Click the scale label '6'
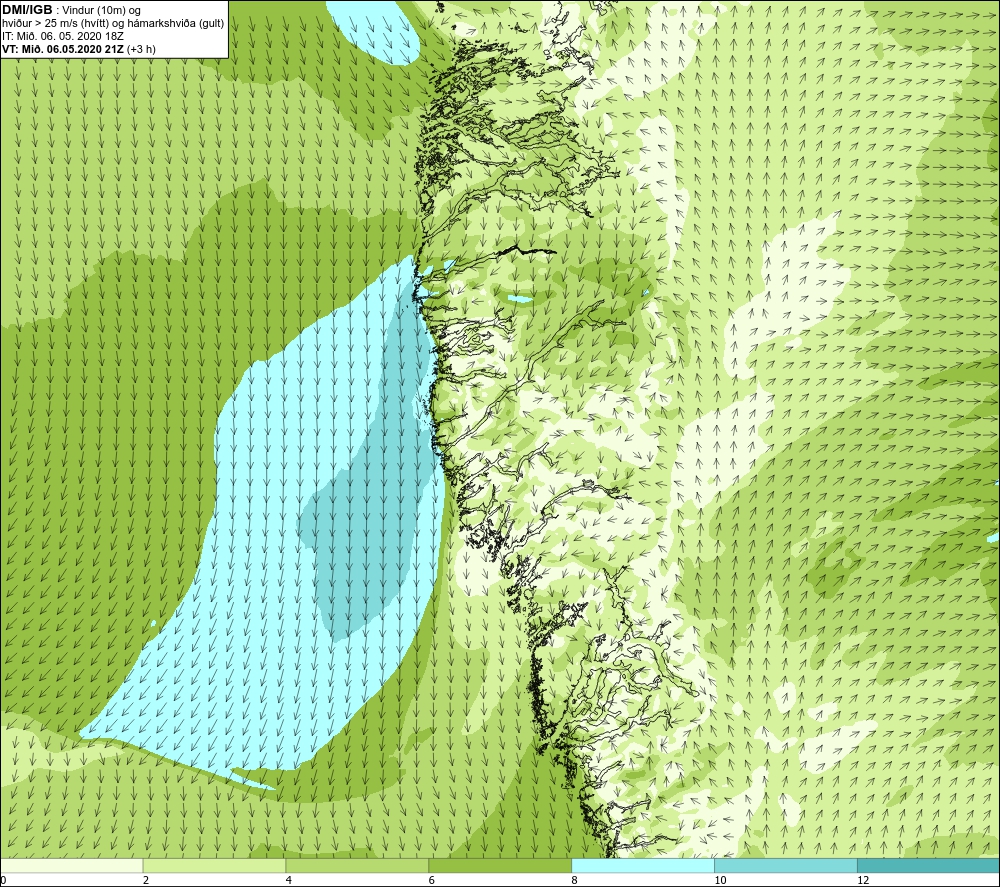1000x887 pixels. coord(432,880)
